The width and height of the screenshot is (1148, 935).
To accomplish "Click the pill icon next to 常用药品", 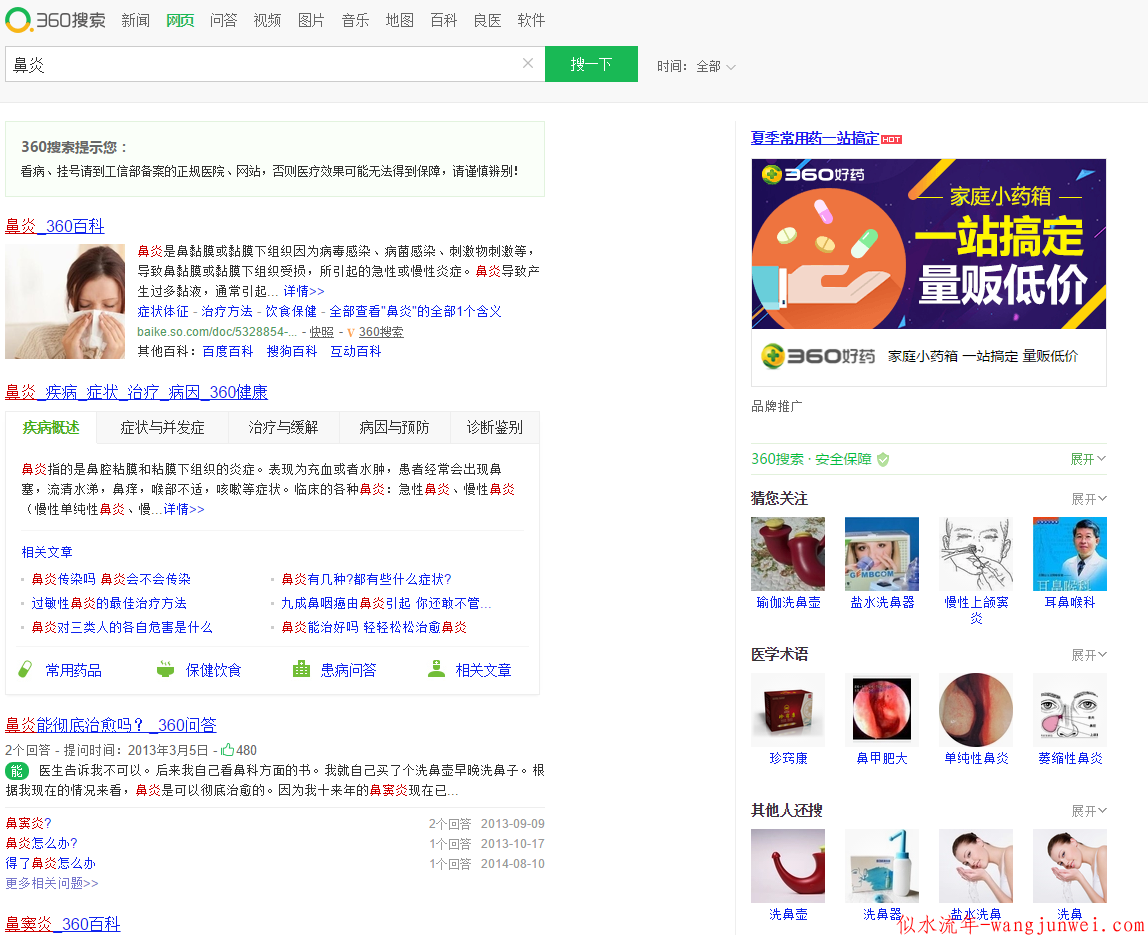I will click(x=26, y=669).
